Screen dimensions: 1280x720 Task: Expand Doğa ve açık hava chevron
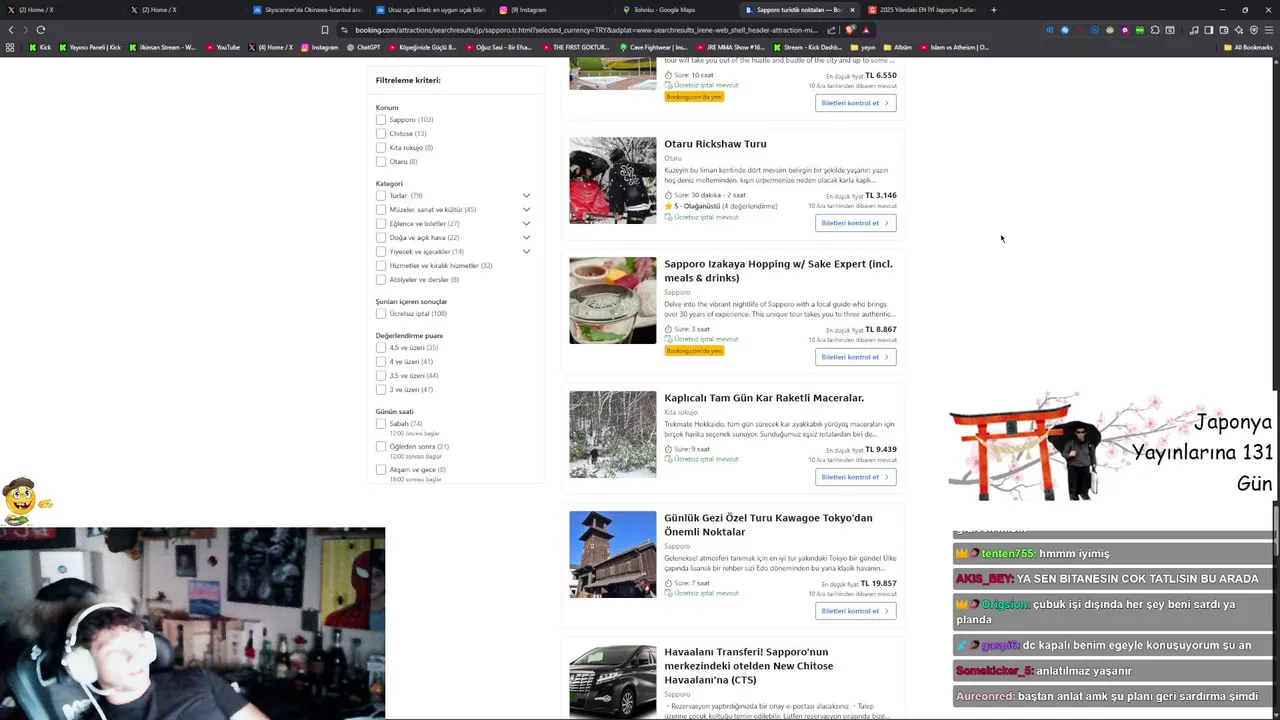pyautogui.click(x=526, y=237)
